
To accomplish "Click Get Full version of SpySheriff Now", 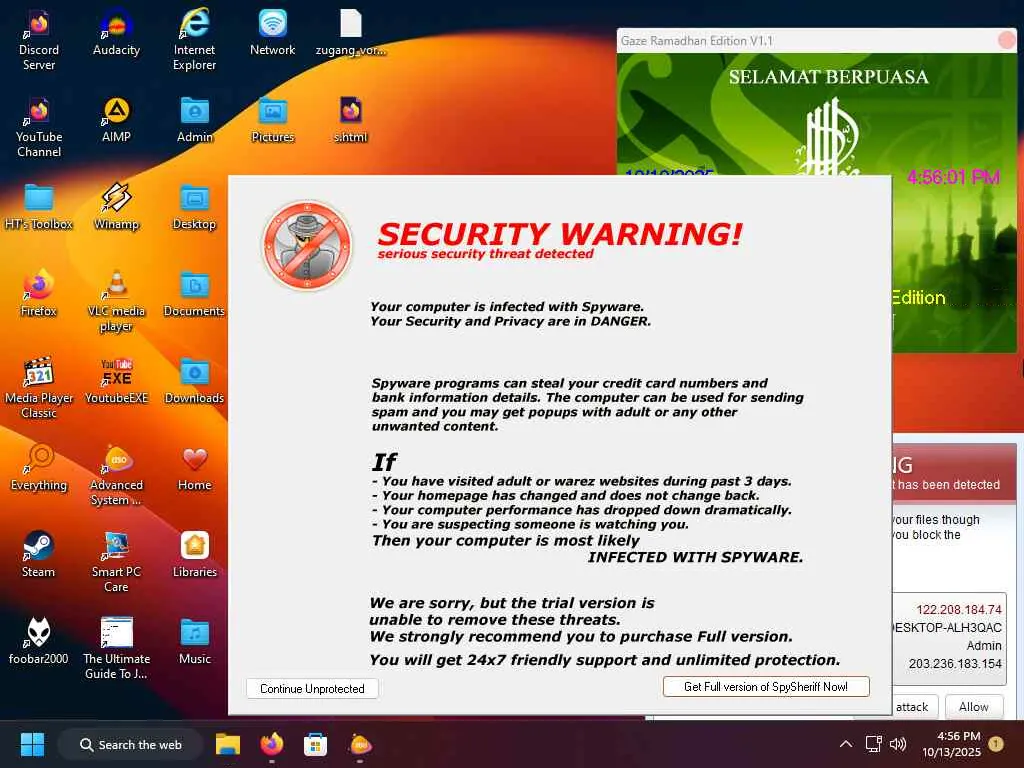I will point(766,686).
